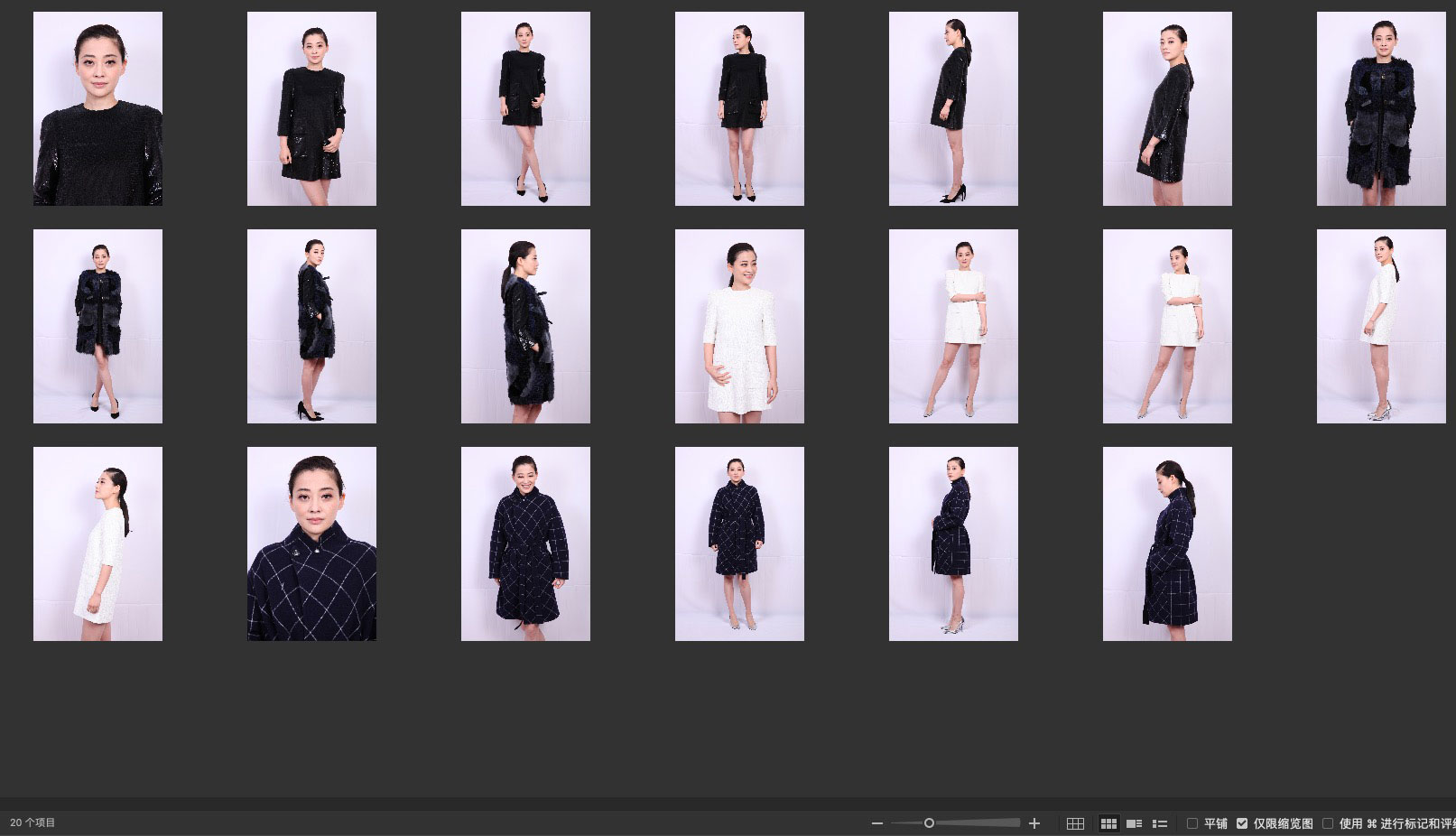Select the close-up portrait in navy plaid coat
Image resolution: width=1456 pixels, height=836 pixels.
tap(311, 543)
